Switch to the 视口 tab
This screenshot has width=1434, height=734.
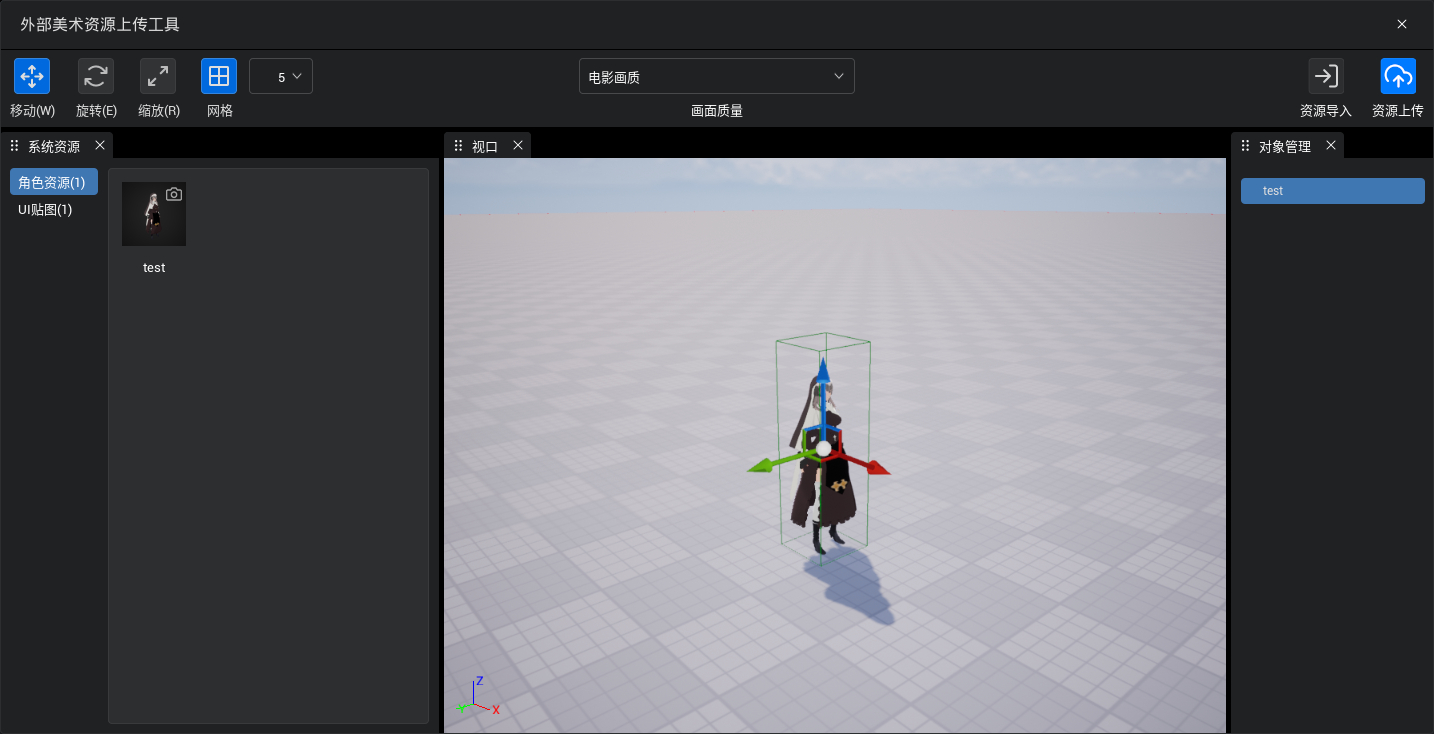pyautogui.click(x=485, y=146)
